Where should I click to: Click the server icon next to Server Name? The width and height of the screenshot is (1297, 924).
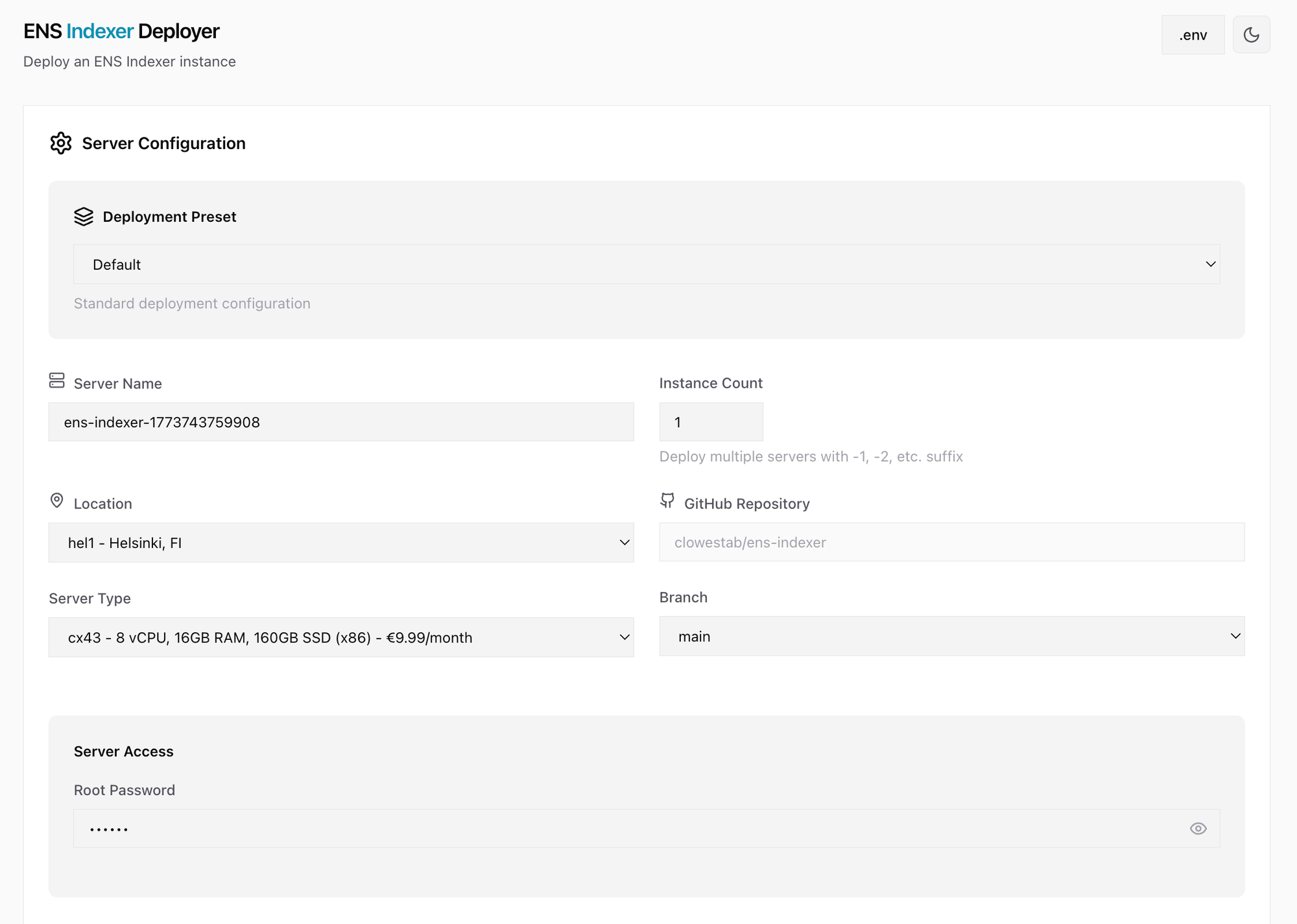(x=56, y=381)
